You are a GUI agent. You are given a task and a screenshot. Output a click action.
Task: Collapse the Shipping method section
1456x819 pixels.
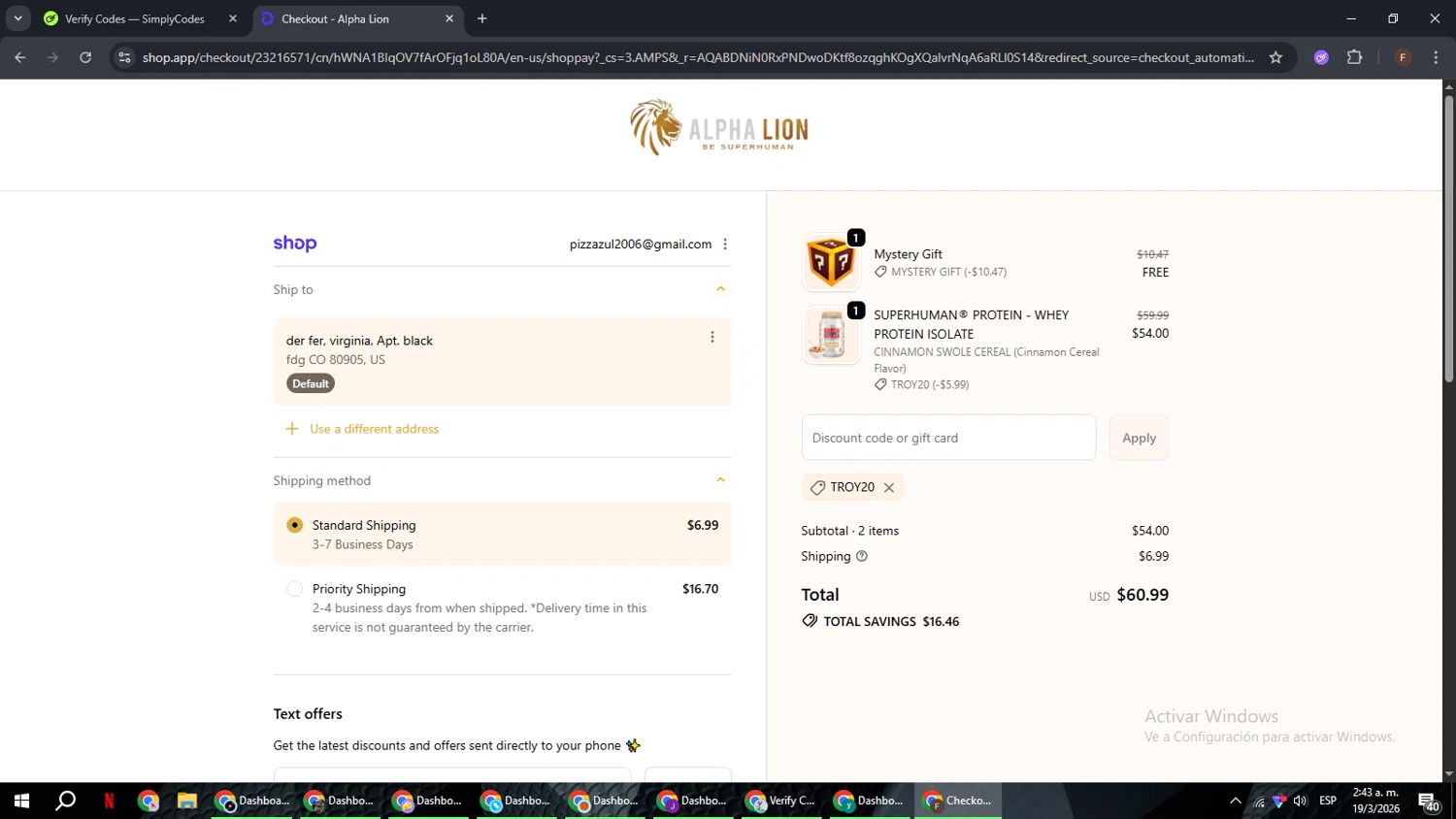coord(720,480)
